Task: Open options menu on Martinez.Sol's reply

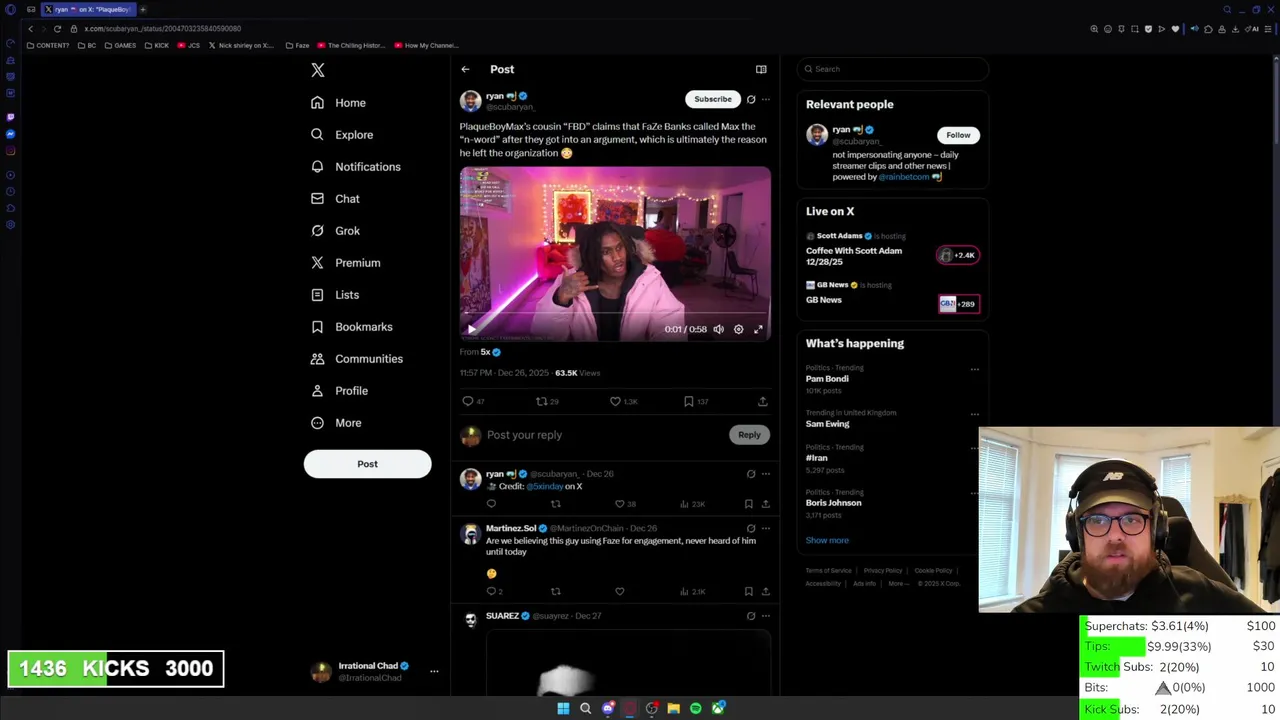Action: 766,528
